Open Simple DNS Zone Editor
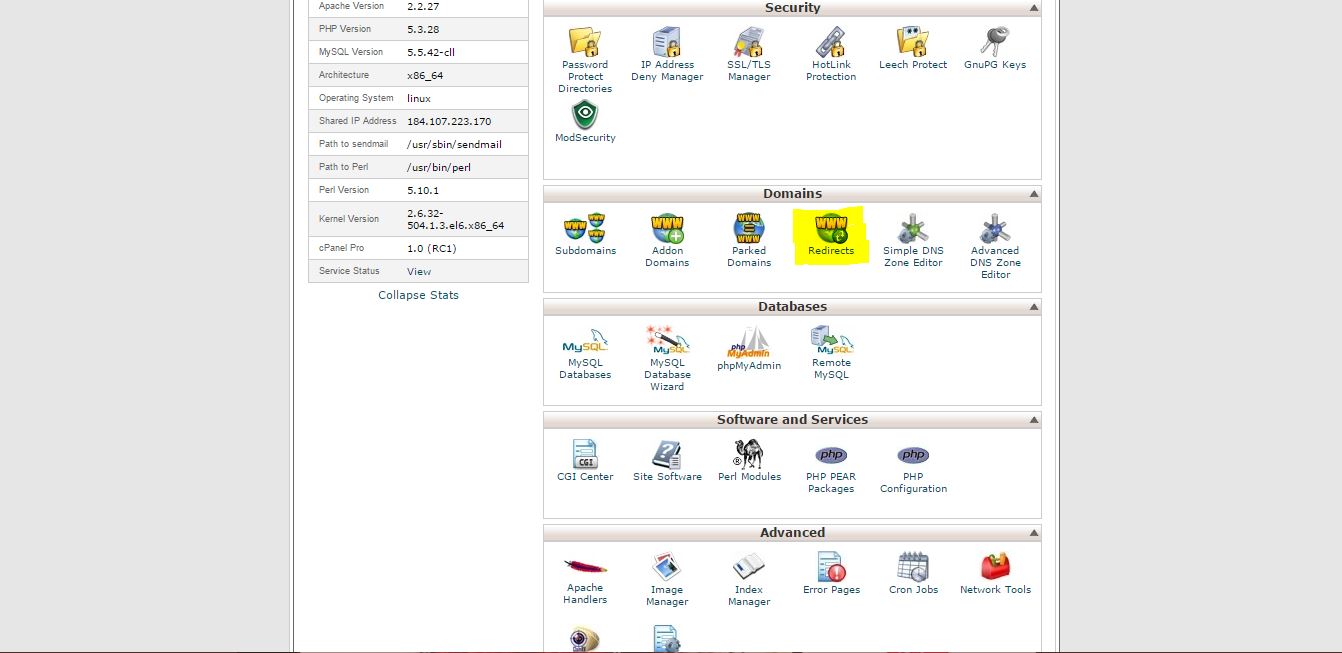 [x=913, y=240]
